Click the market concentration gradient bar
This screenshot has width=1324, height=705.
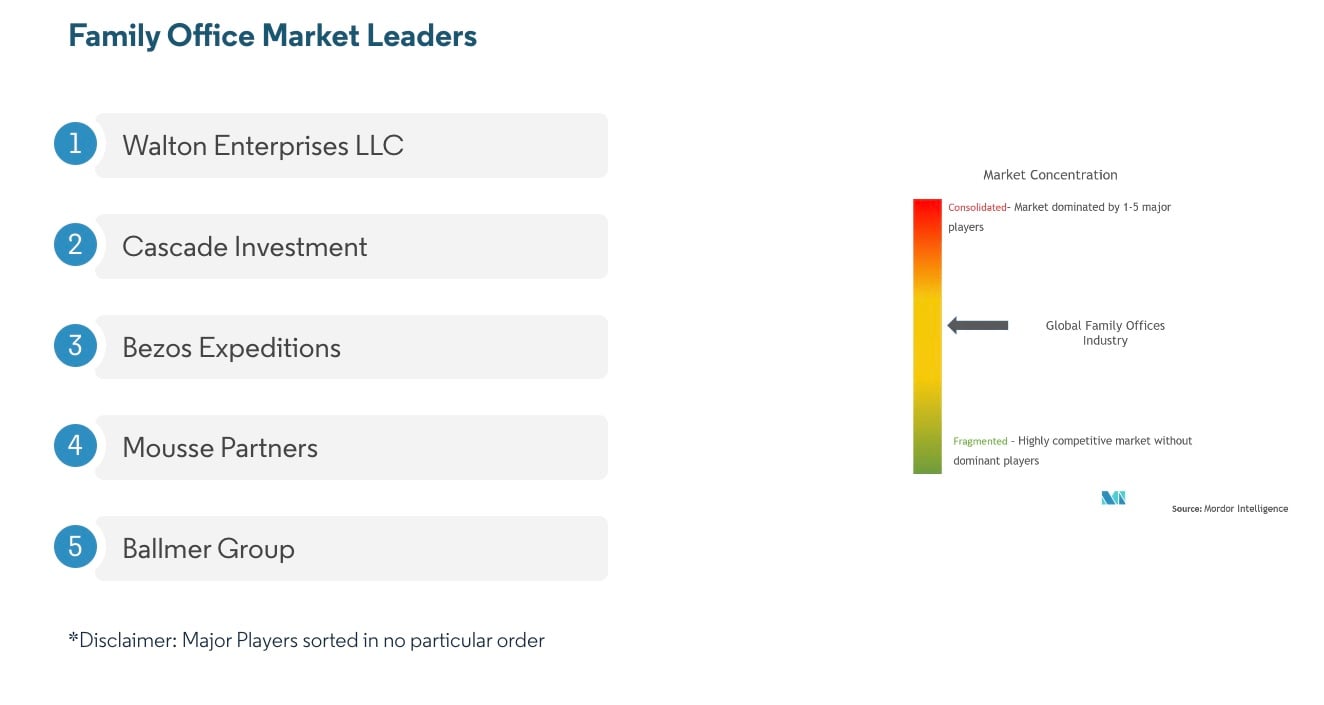927,336
